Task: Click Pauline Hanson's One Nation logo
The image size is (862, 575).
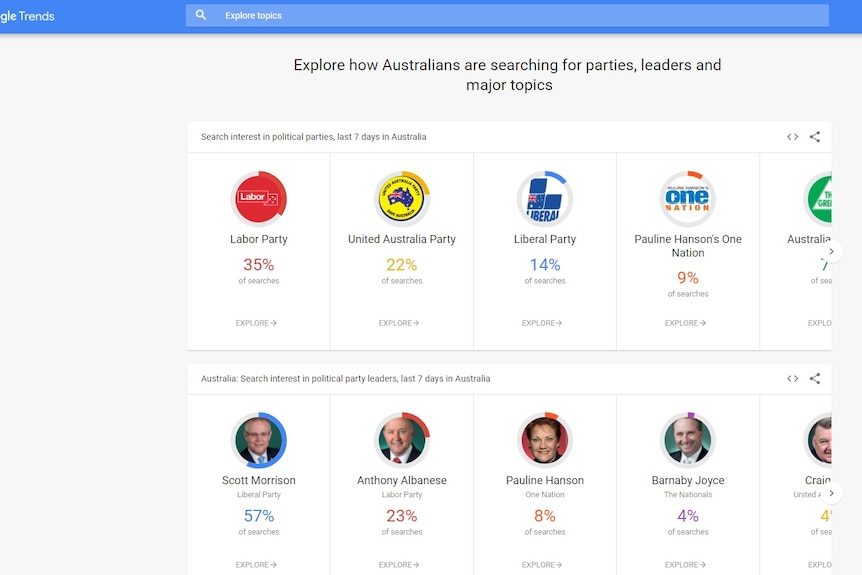Action: click(x=688, y=198)
